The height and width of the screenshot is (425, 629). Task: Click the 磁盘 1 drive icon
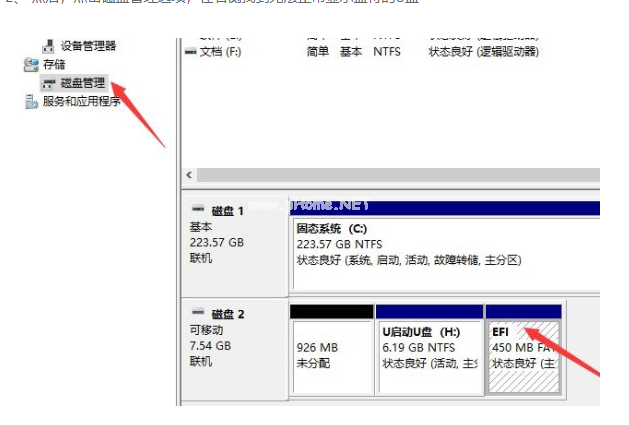[197, 211]
